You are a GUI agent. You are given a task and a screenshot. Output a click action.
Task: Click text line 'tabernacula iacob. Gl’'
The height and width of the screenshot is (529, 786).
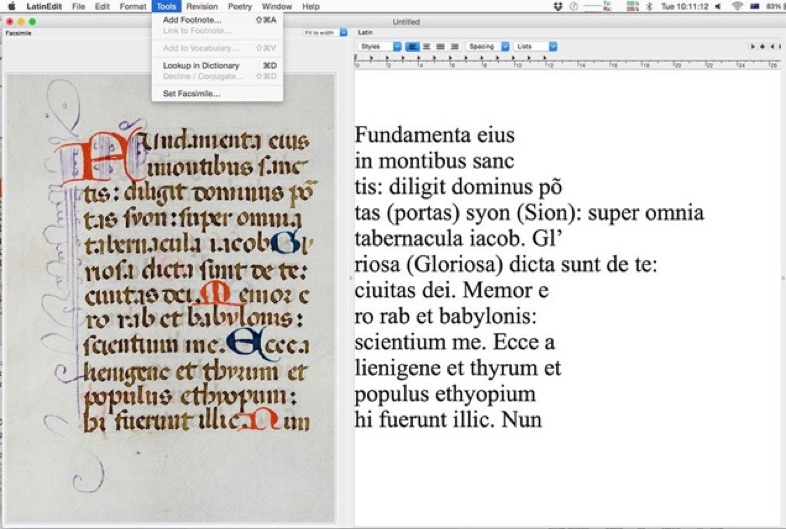click(x=457, y=239)
